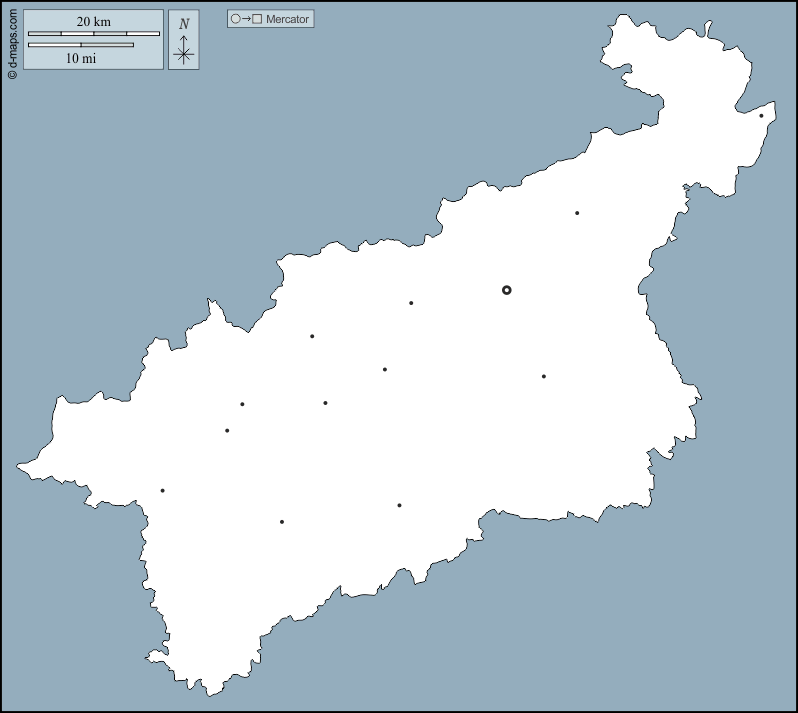Click the '20 km' scale label

pyautogui.click(x=93, y=22)
